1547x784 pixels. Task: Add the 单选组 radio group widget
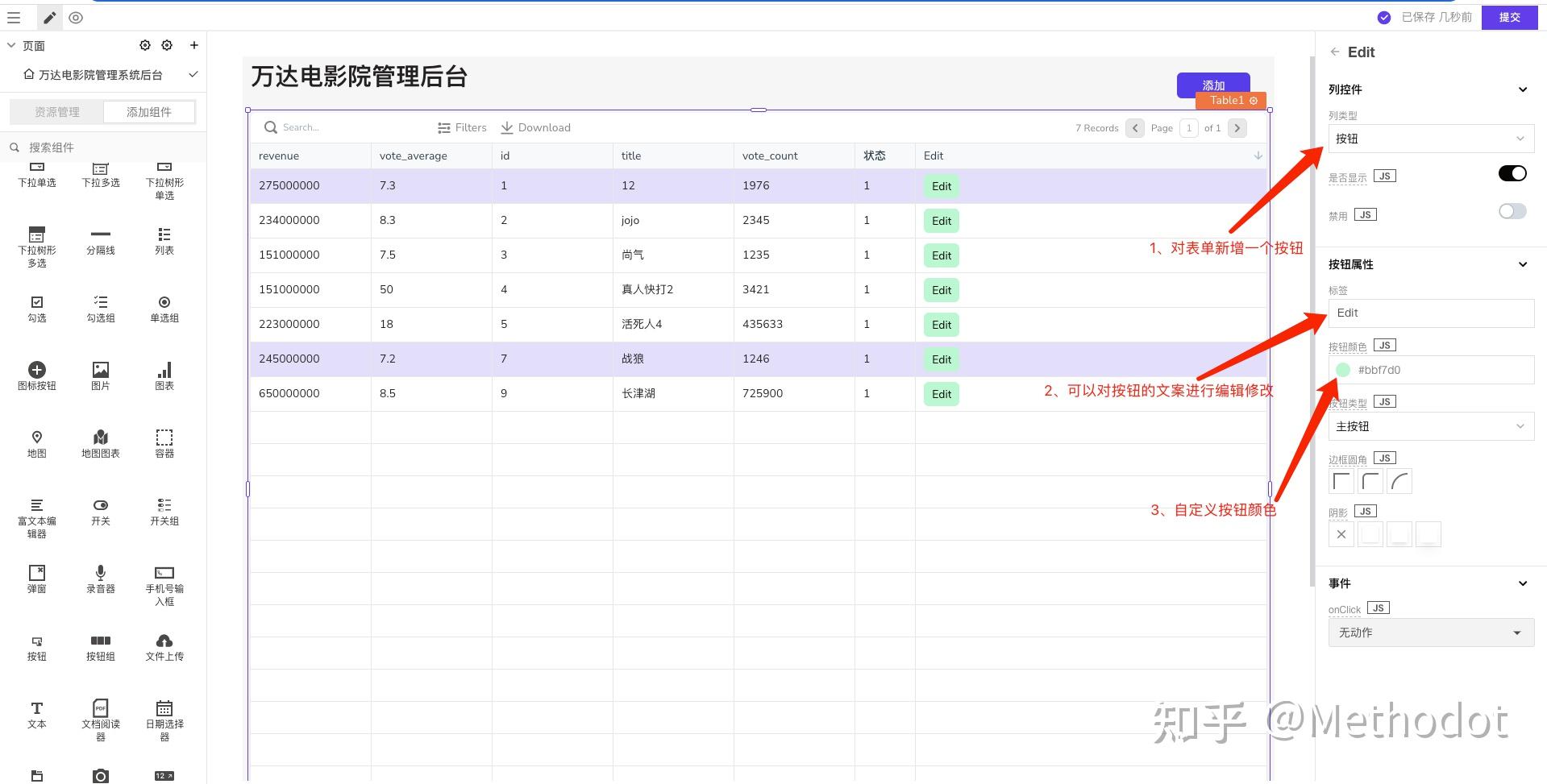pos(164,309)
